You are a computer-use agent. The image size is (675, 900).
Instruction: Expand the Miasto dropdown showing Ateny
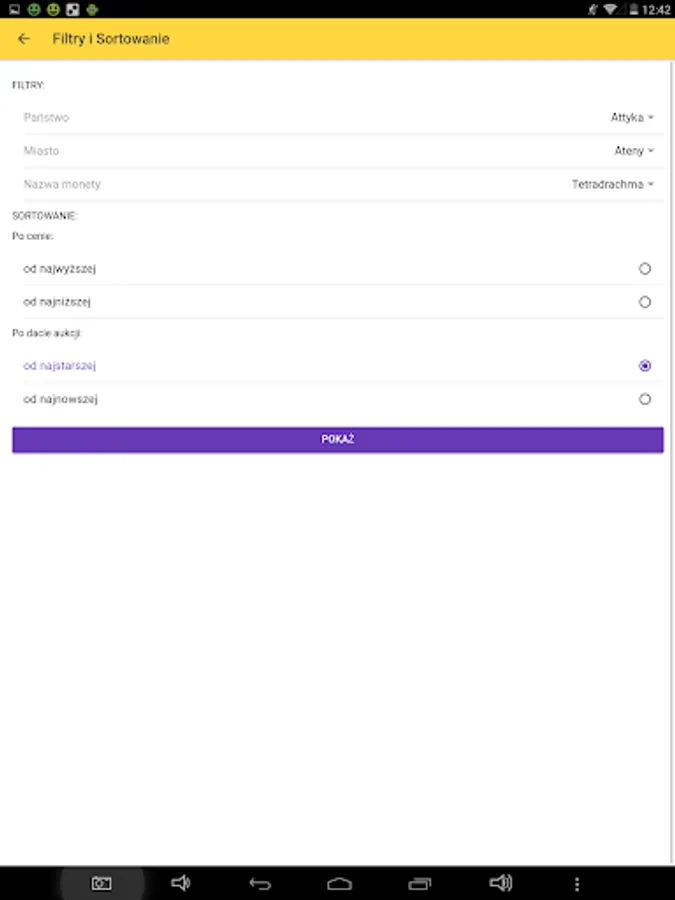[x=634, y=151]
